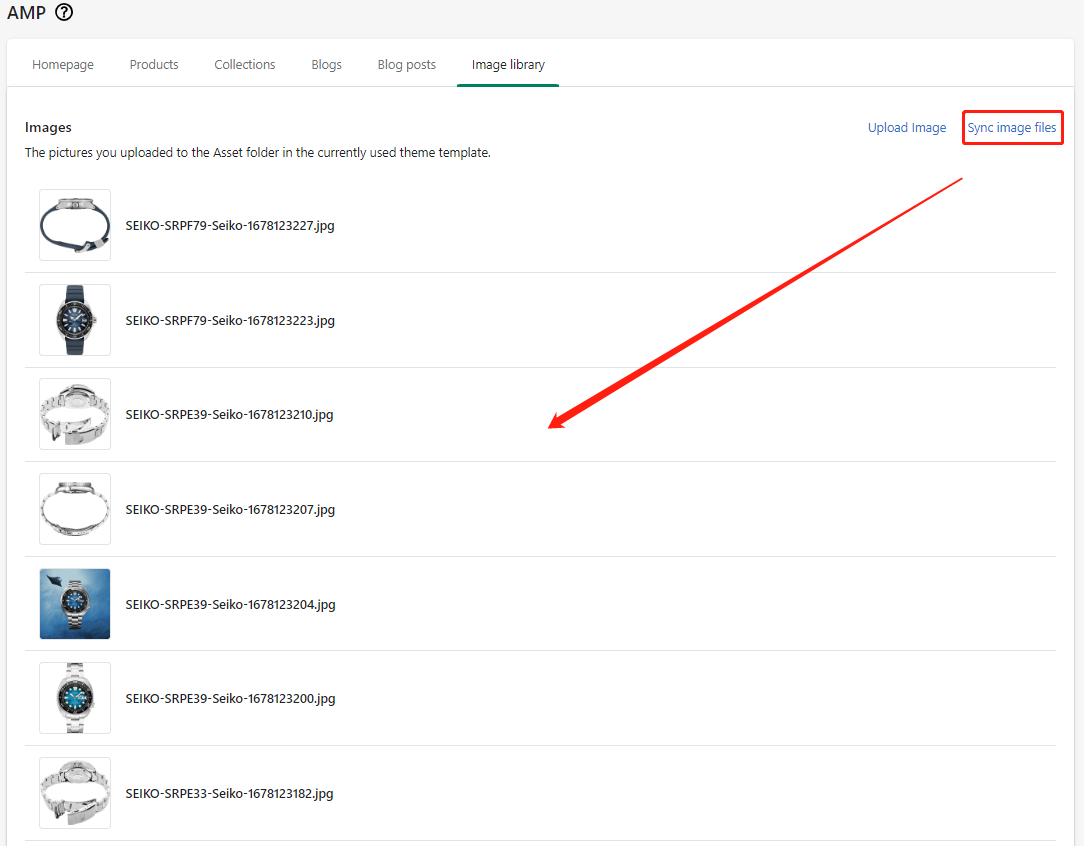The height and width of the screenshot is (846, 1084).
Task: Open thumbnail for SEIKO-SRPE39-Seiko-1678123200.jpg
Action: pos(75,698)
